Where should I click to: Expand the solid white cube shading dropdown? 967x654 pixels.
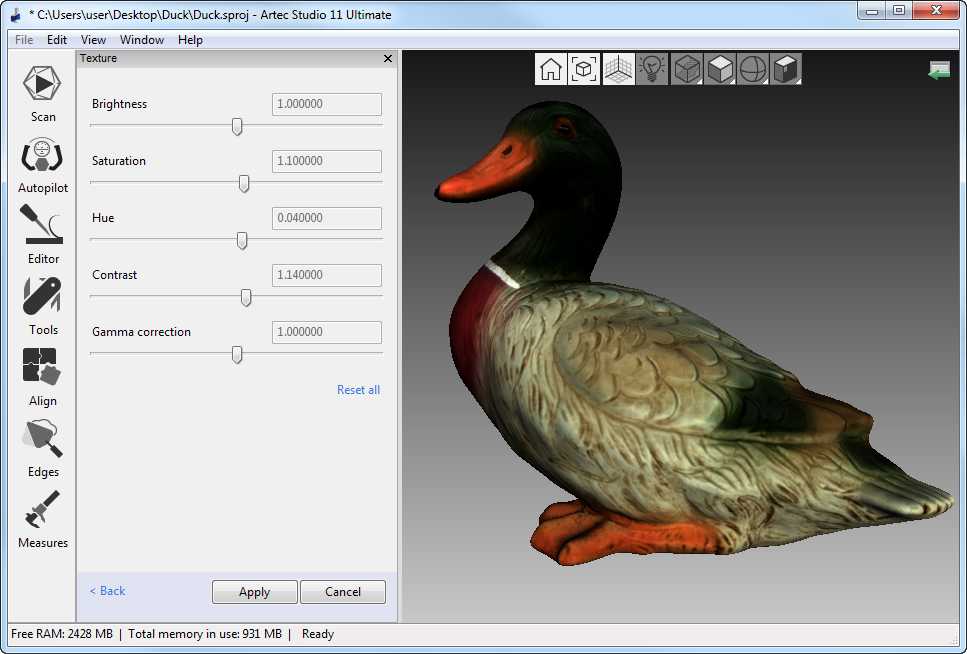coord(720,69)
